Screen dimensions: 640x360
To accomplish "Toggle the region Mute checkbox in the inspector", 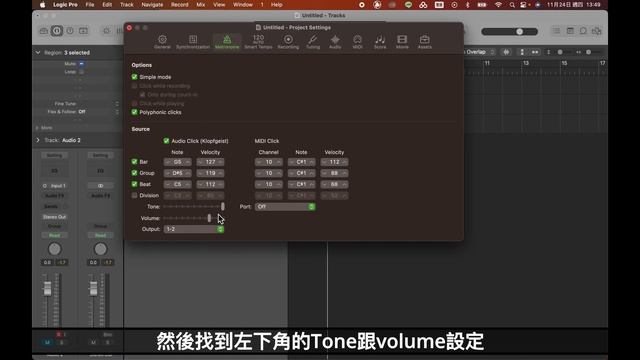I will 81,64.
